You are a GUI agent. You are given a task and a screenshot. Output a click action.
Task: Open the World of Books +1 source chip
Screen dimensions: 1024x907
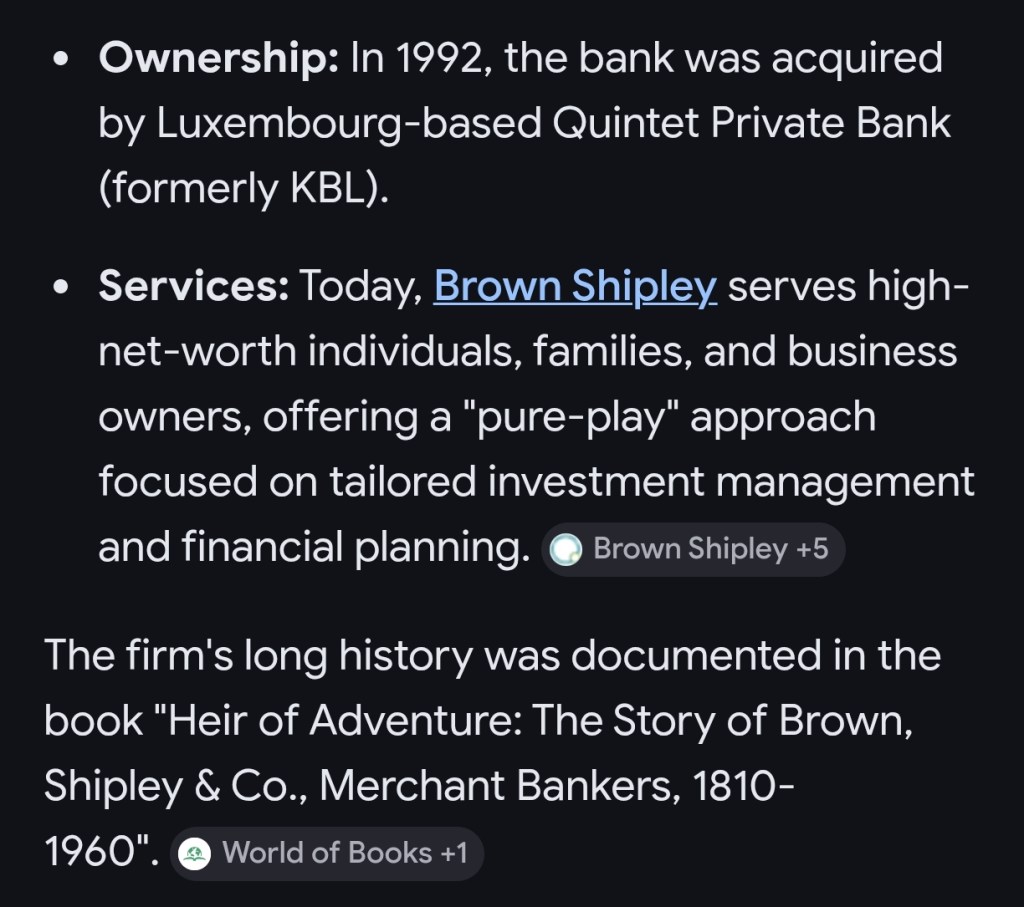(x=326, y=853)
